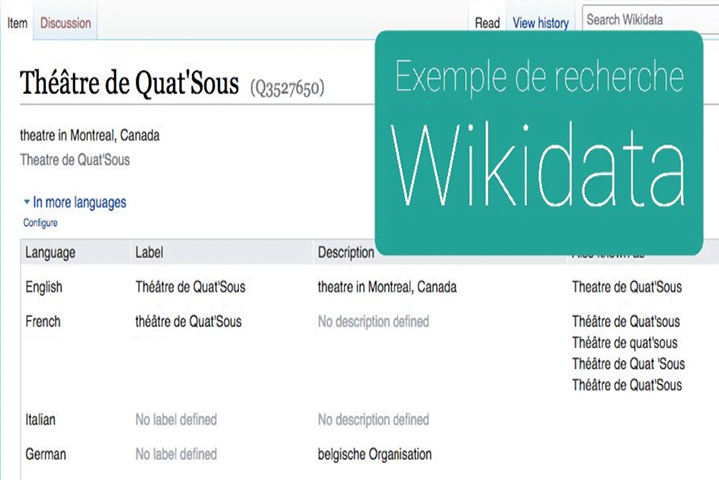The height and width of the screenshot is (480, 719).
Task: Click French row No description defined
Action: point(373,321)
